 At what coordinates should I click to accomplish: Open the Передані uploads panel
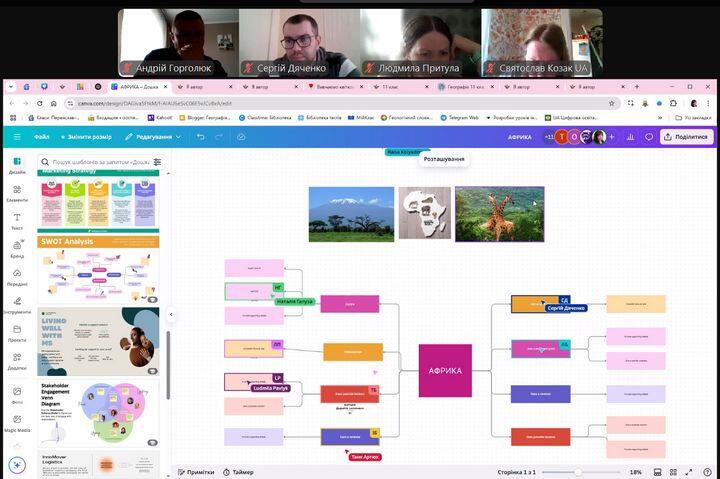17,277
